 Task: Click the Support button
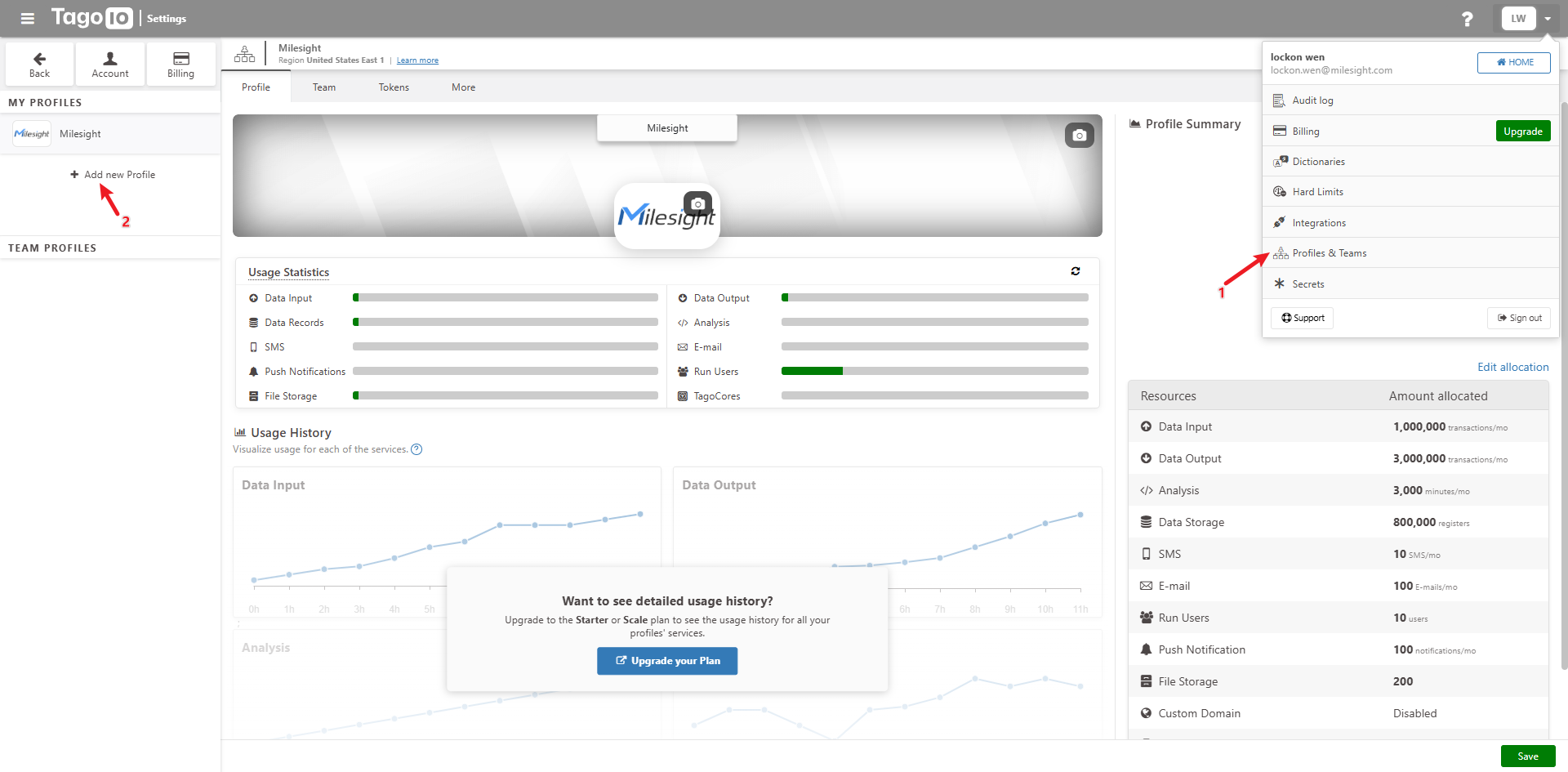point(1303,318)
